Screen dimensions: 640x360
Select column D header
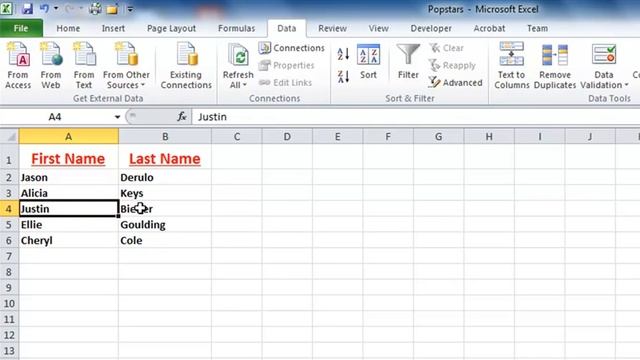(x=287, y=136)
